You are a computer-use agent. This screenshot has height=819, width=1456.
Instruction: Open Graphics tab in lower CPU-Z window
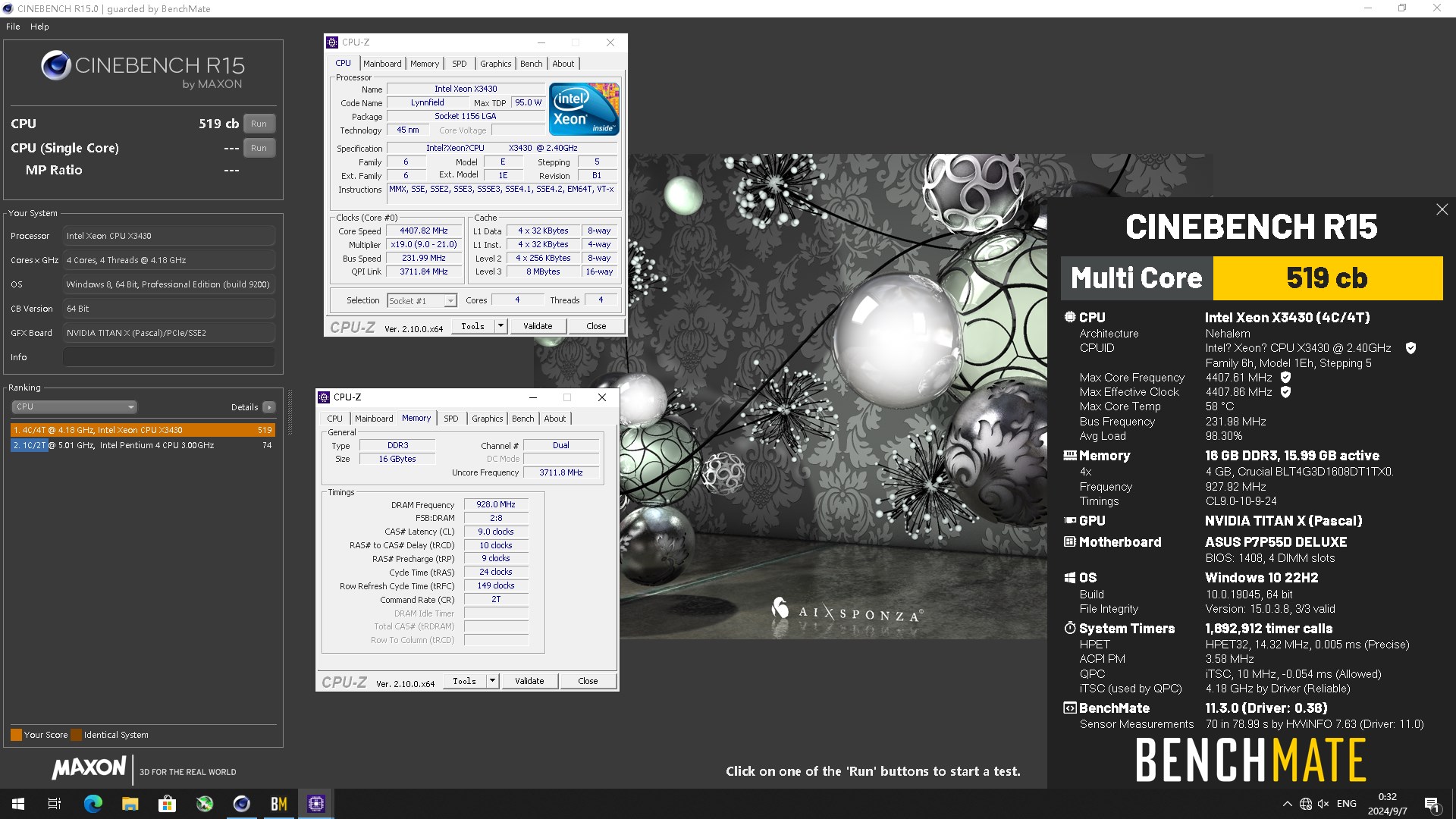tap(487, 419)
